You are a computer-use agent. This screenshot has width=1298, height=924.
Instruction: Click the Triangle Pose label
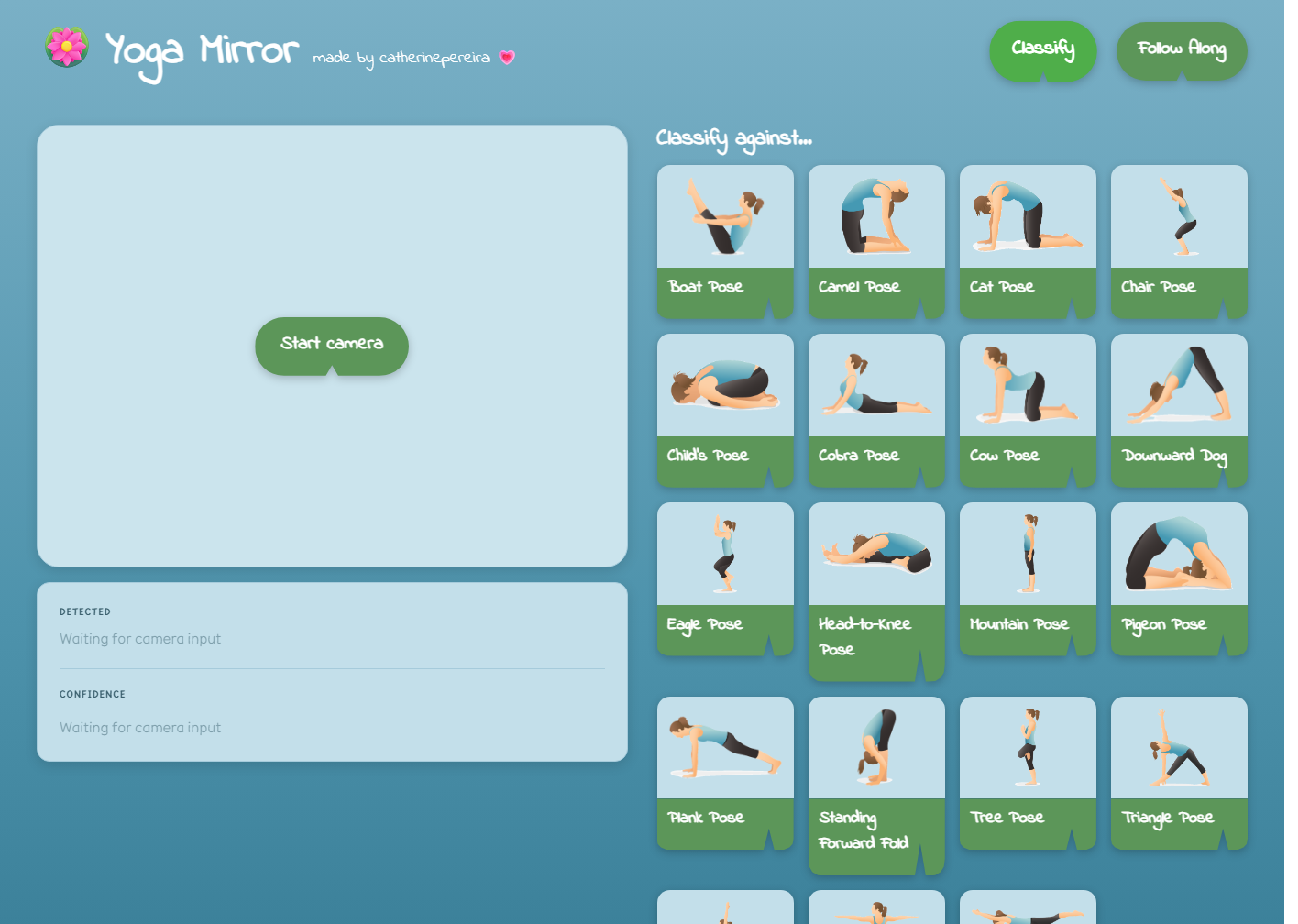click(x=1168, y=819)
